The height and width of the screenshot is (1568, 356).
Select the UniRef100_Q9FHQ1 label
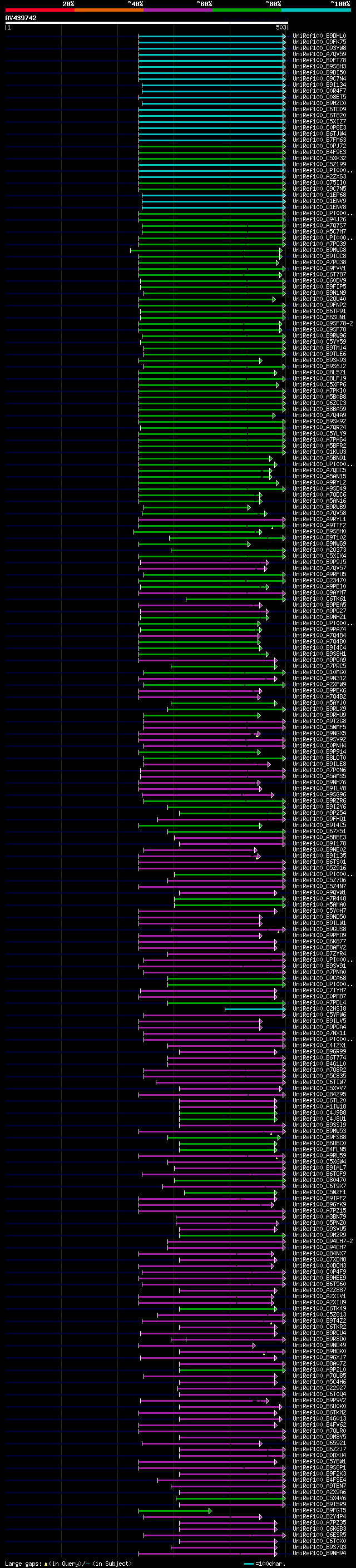[319, 819]
